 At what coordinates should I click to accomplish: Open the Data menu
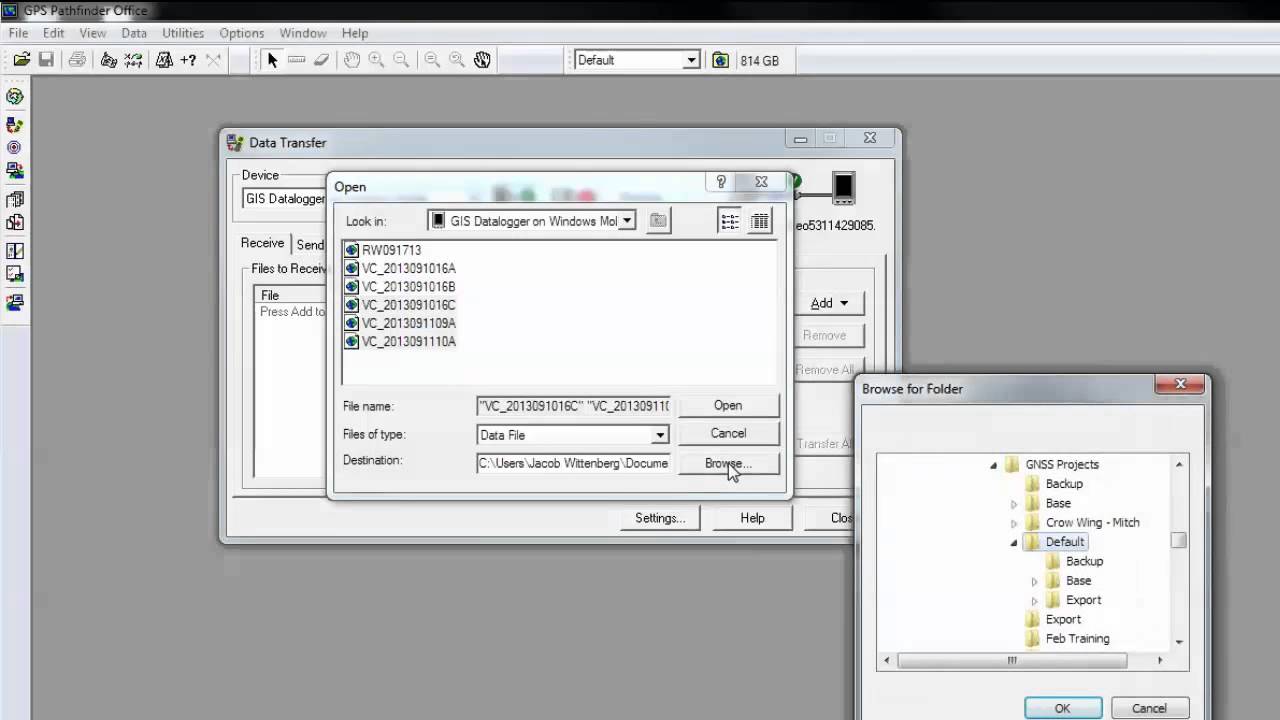click(x=134, y=33)
